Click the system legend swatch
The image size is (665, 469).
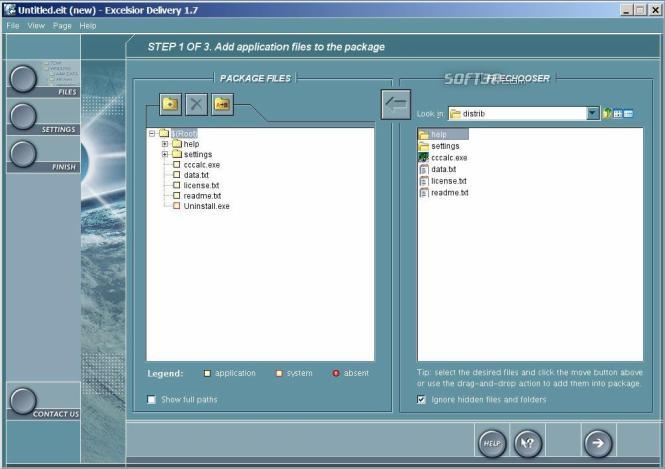point(279,374)
